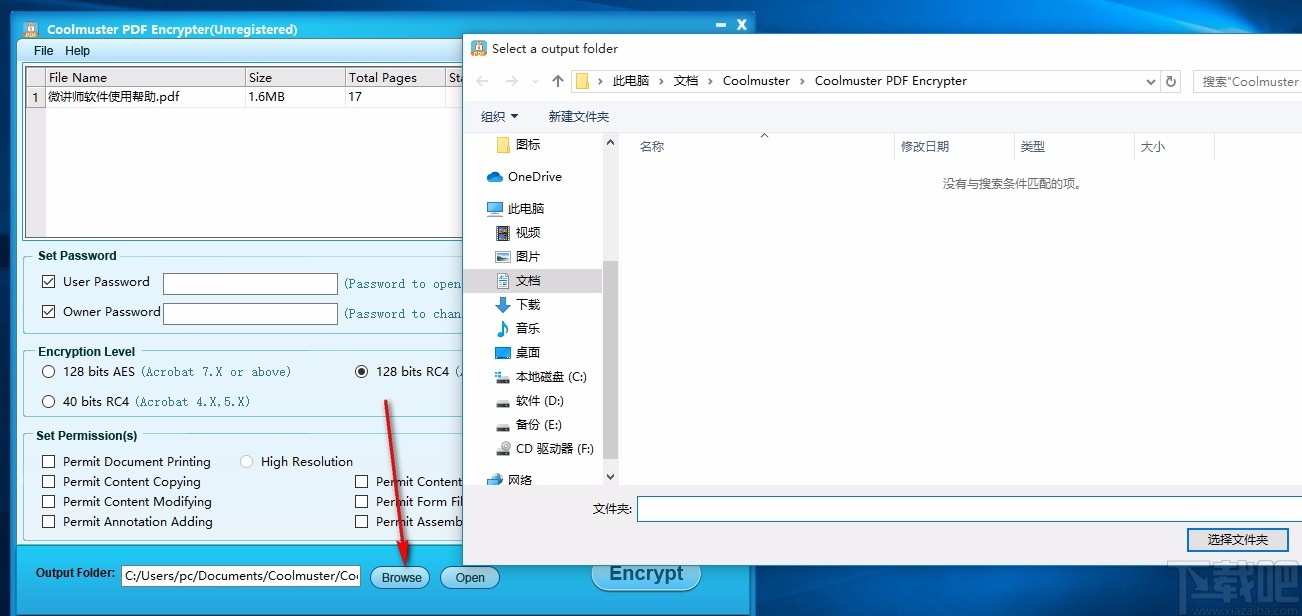The height and width of the screenshot is (616, 1302).
Task: Select 此电脑 (This PC) in the sidebar
Action: coord(528,208)
